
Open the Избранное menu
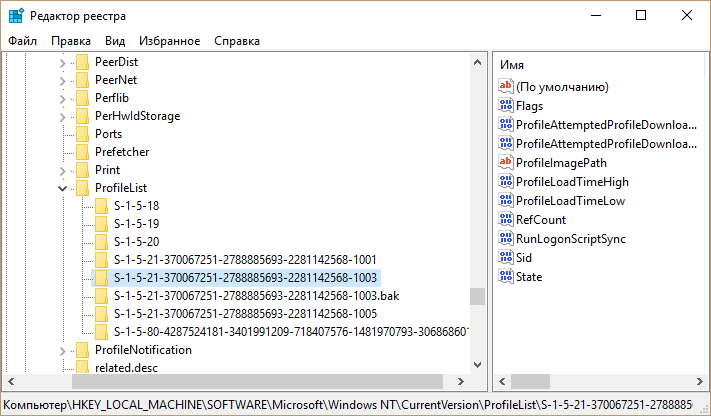pyautogui.click(x=170, y=41)
